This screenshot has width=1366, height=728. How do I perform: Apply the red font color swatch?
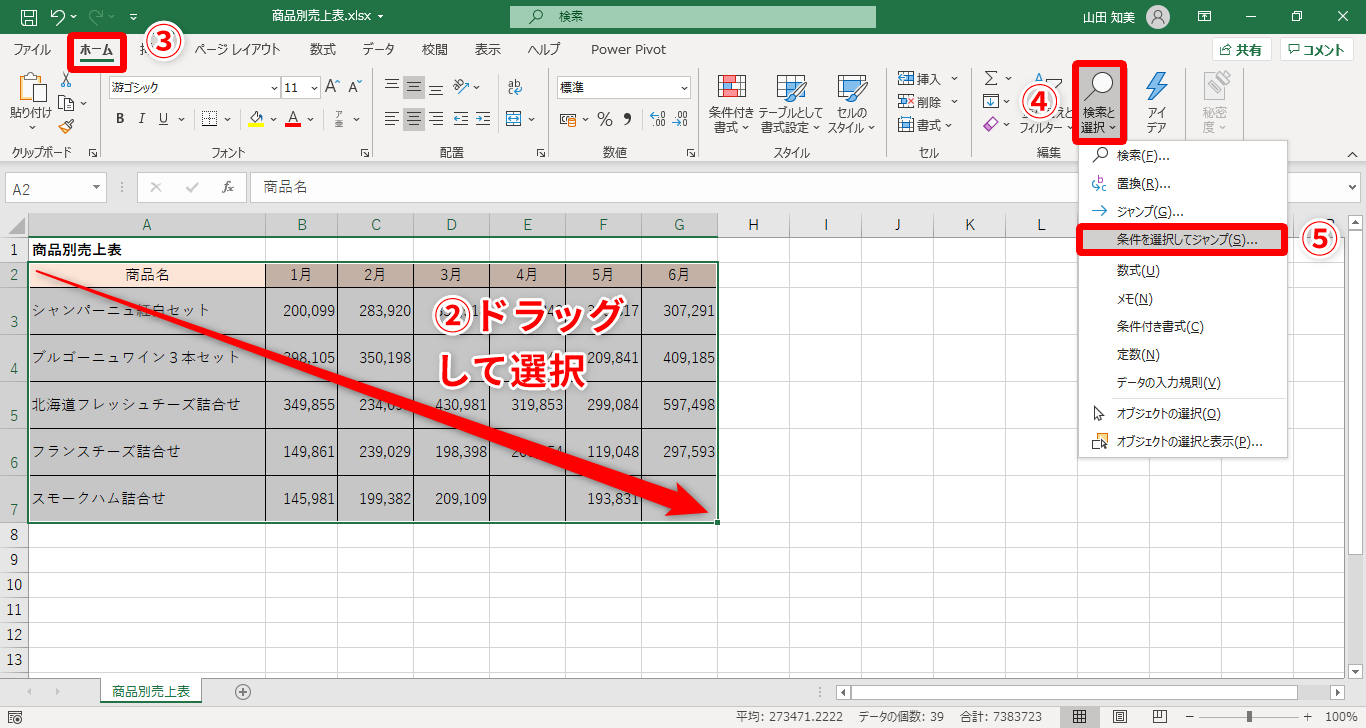pos(293,119)
